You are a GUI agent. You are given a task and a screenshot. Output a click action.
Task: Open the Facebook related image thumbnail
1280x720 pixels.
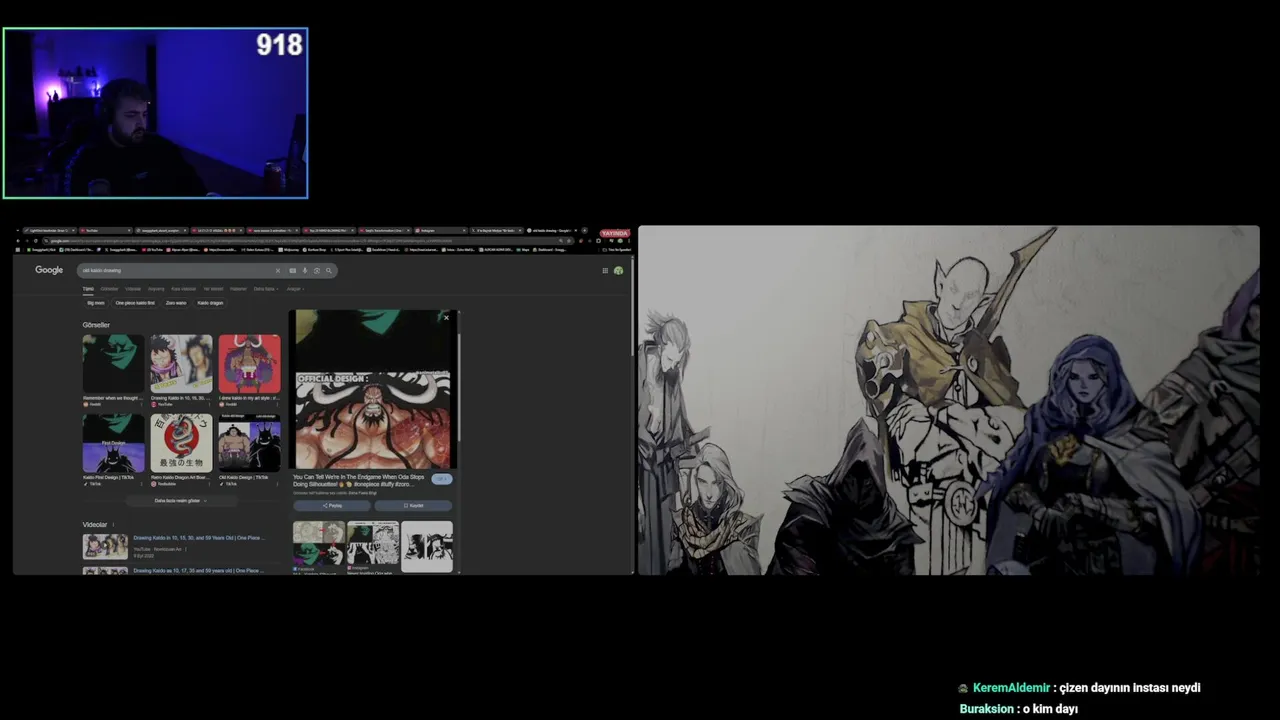coord(318,544)
